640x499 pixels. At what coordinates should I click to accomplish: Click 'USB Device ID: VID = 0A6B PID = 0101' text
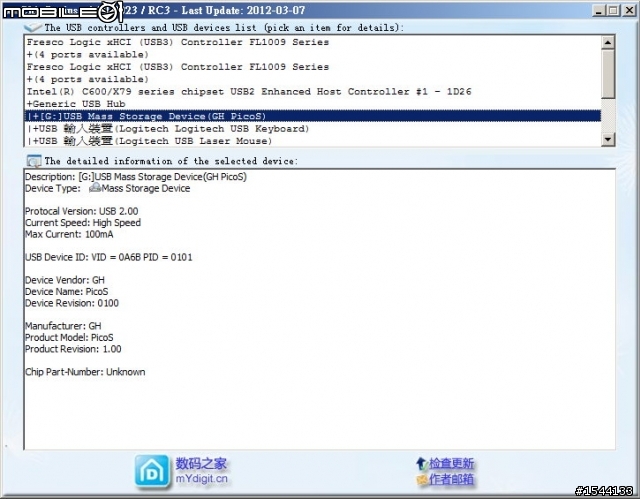pos(109,257)
